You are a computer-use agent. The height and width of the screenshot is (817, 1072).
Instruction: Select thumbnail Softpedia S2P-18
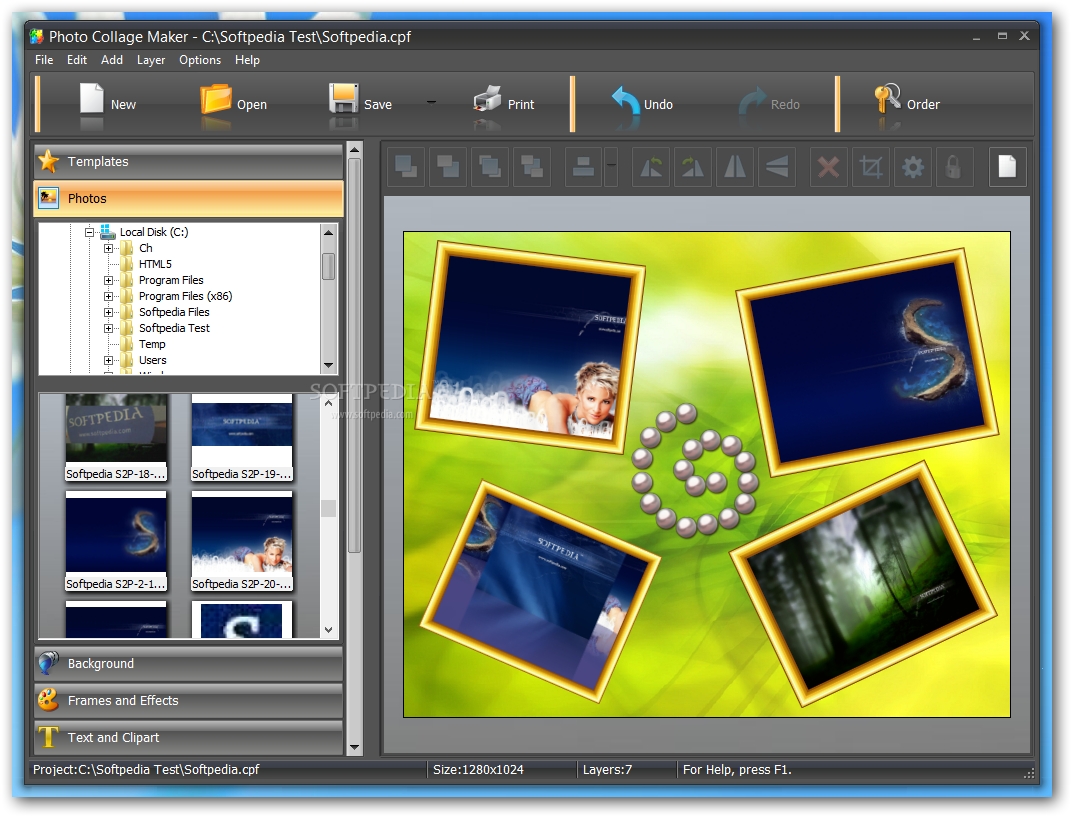(116, 438)
